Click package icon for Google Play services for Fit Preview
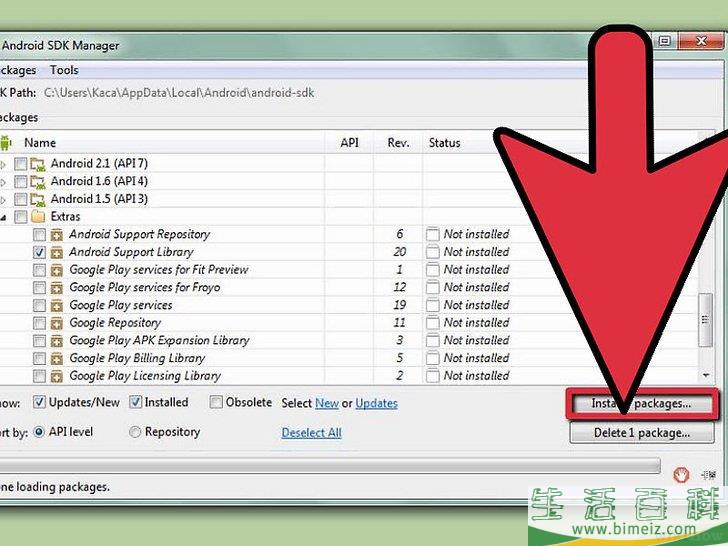 (57, 270)
